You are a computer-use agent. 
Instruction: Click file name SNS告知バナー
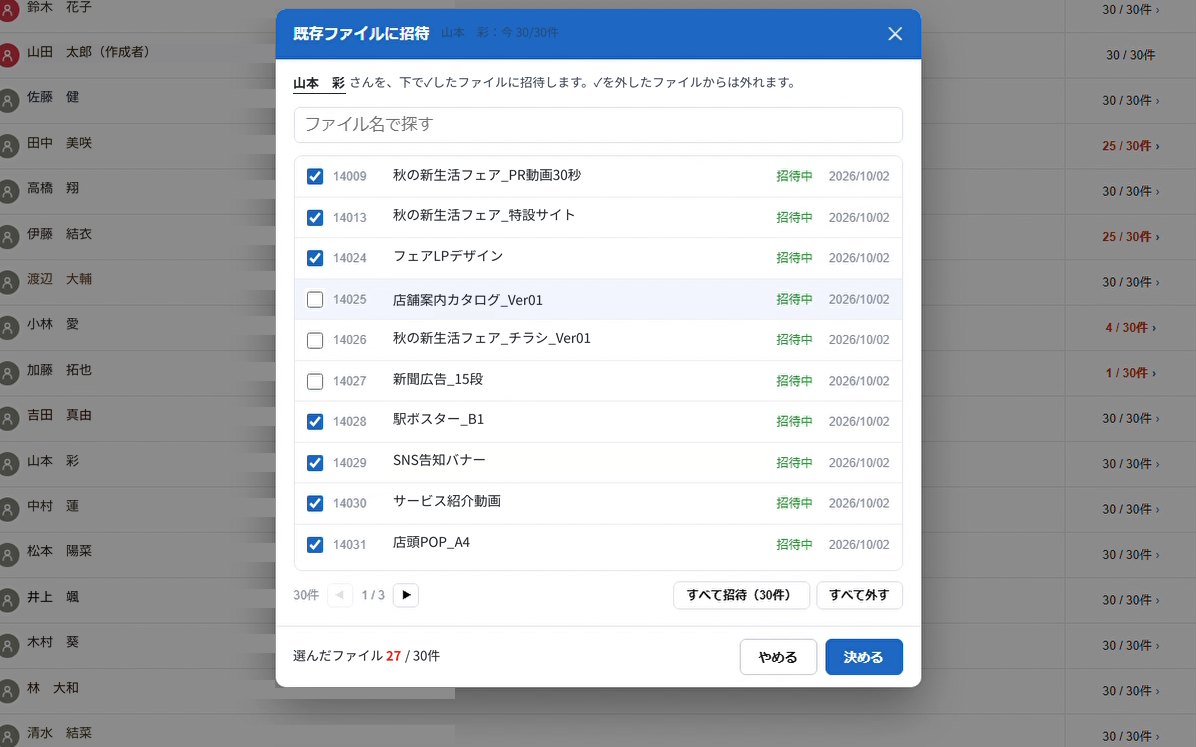439,460
